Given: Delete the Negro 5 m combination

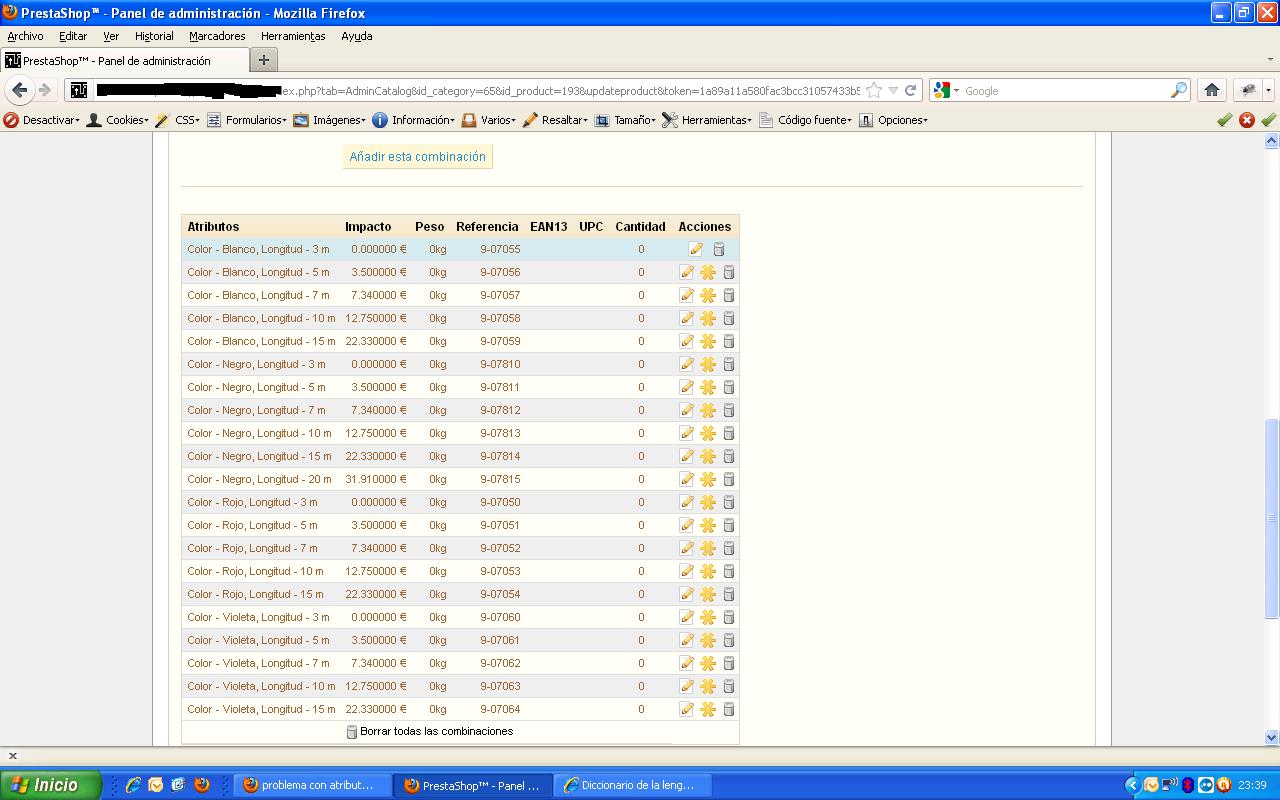Looking at the screenshot, I should (729, 387).
